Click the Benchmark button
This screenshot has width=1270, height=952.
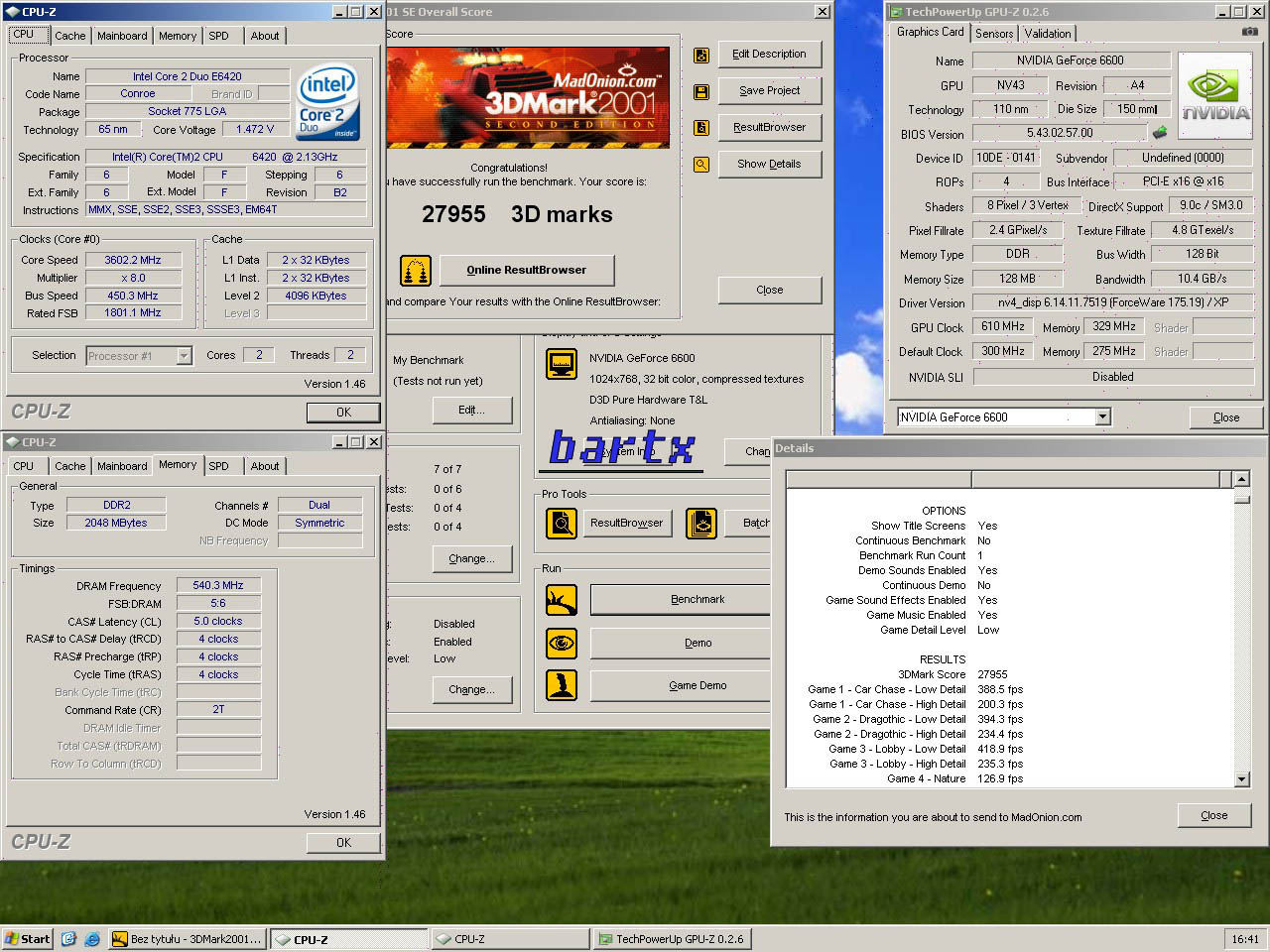coord(681,599)
